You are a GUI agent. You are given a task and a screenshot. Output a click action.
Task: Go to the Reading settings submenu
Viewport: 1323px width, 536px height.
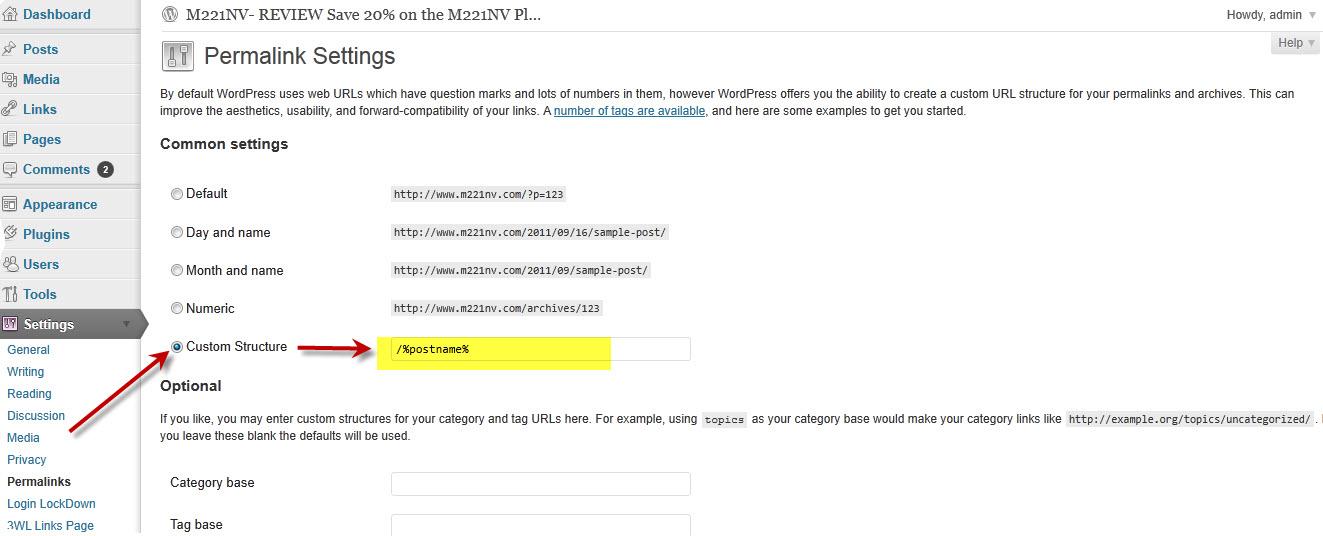pyautogui.click(x=29, y=394)
